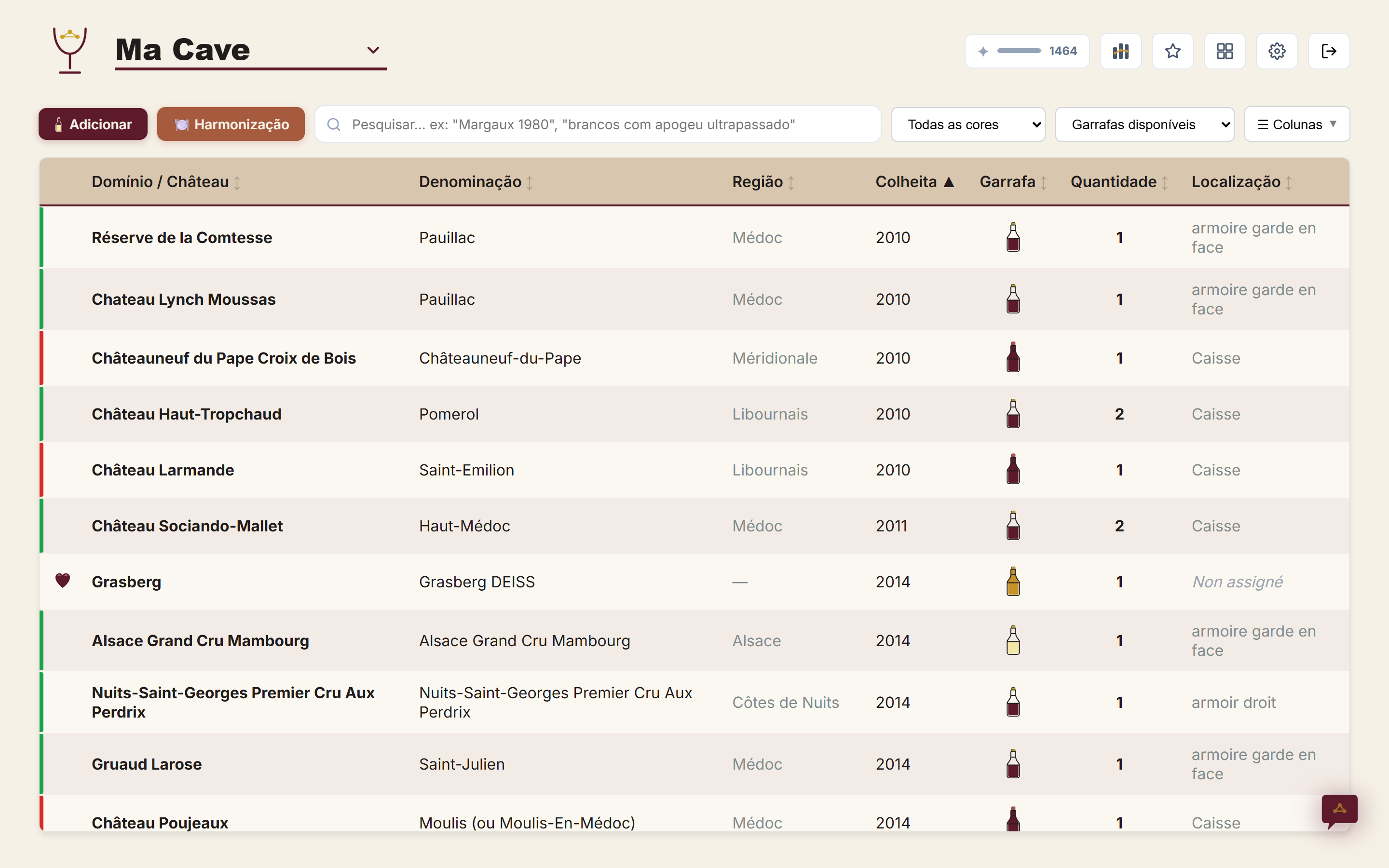Screen dimensions: 1389x868
Task: Sort by Localização column
Action: tap(1241, 182)
